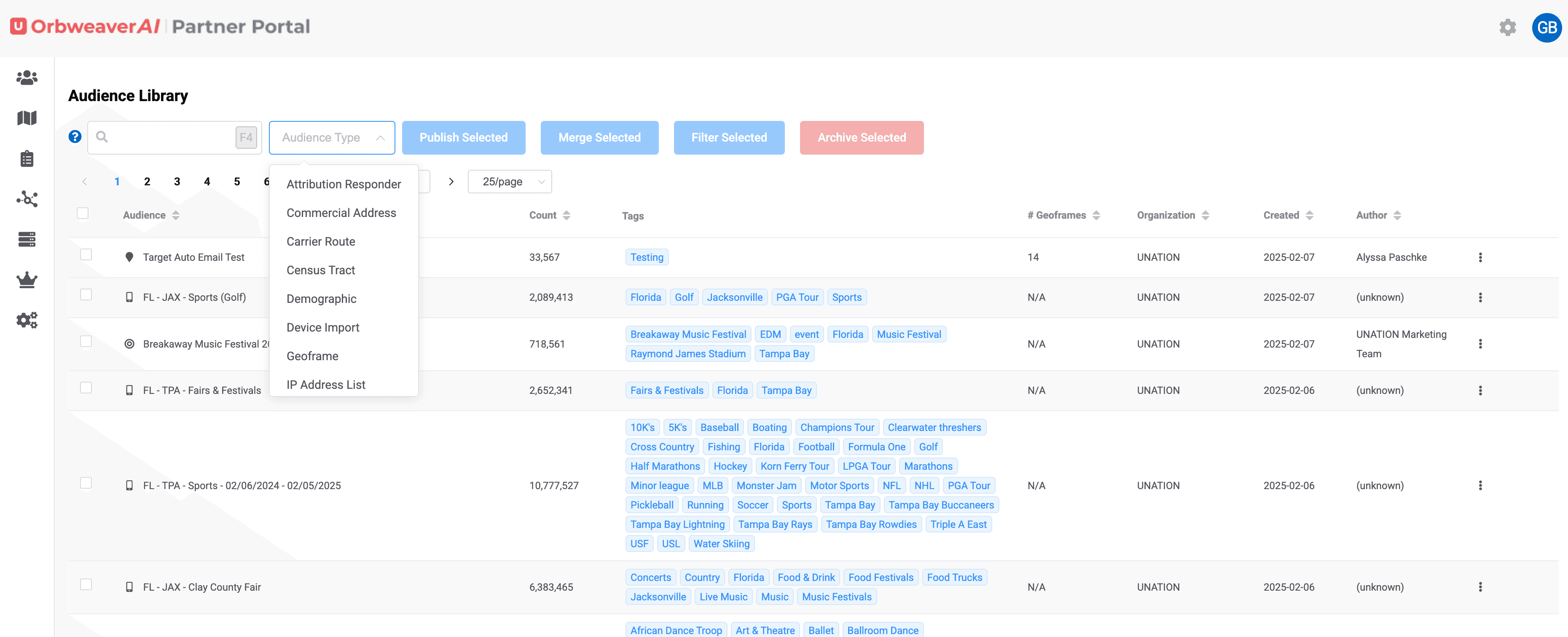Click the Publish Selected button
1568x637 pixels.
pyautogui.click(x=463, y=137)
